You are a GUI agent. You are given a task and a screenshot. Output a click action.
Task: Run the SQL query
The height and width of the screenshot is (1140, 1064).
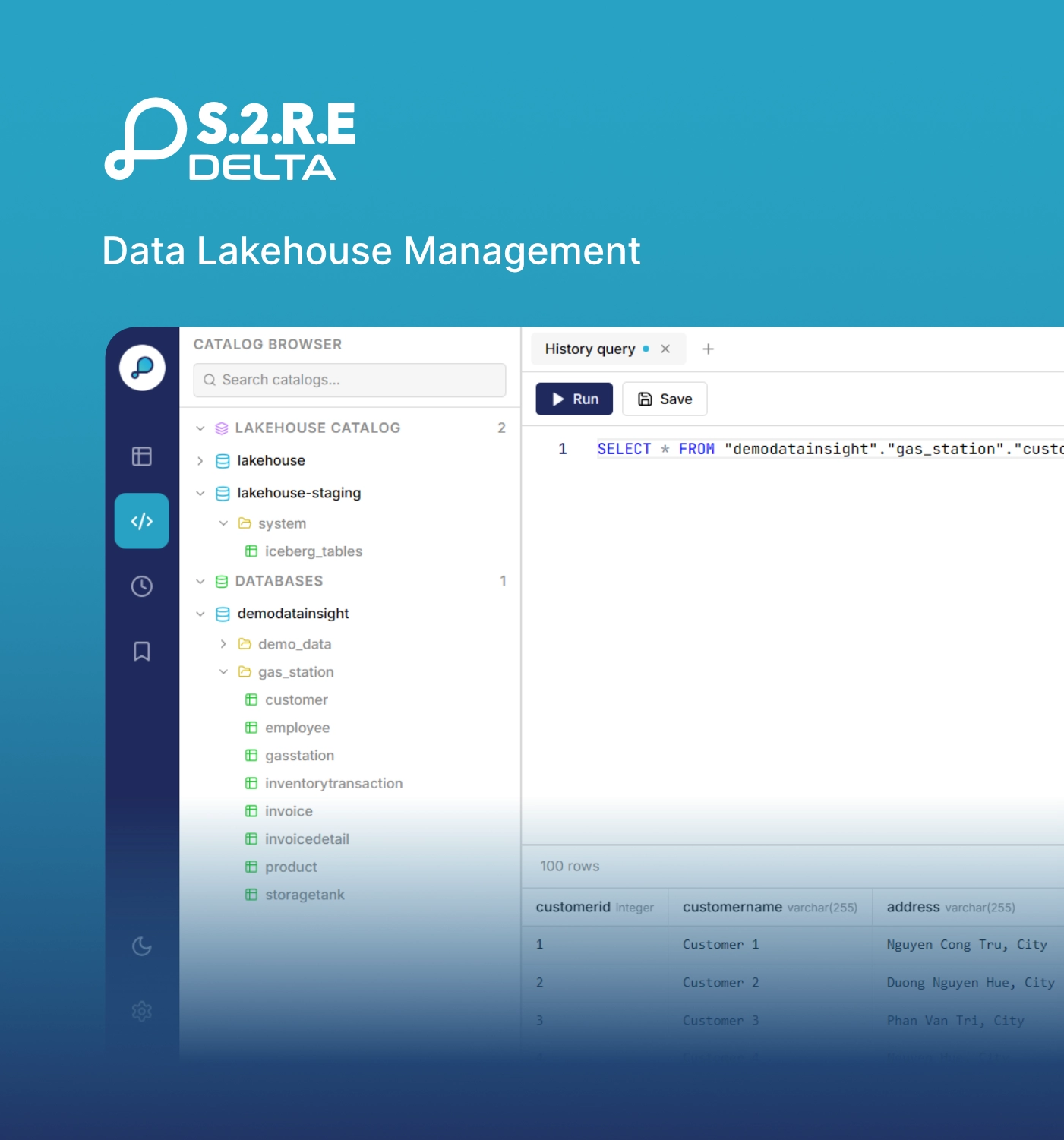click(574, 399)
